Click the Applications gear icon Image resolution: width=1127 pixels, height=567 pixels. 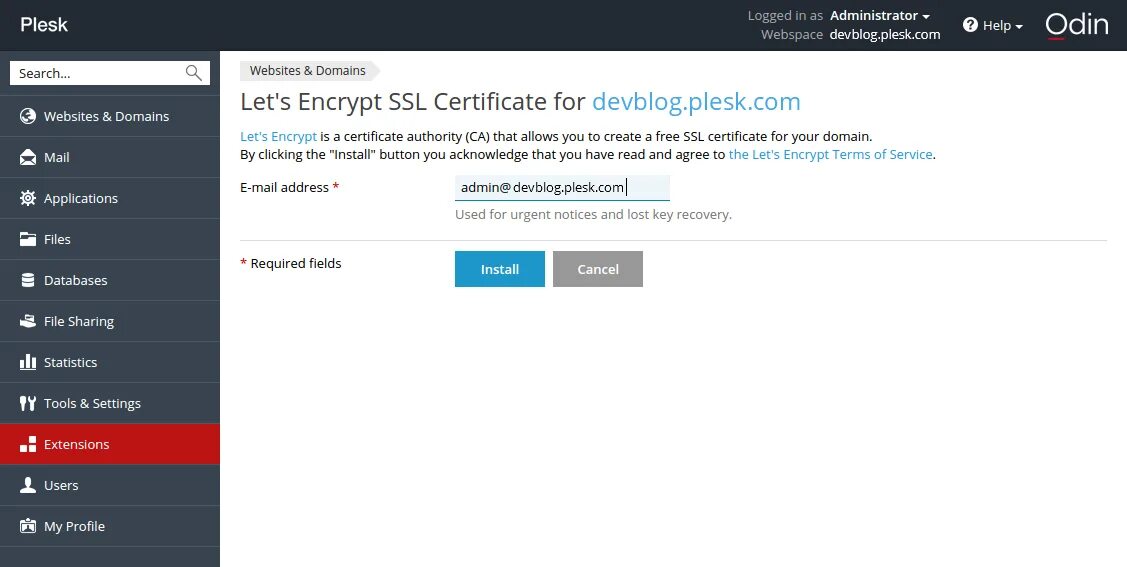pyautogui.click(x=28, y=198)
